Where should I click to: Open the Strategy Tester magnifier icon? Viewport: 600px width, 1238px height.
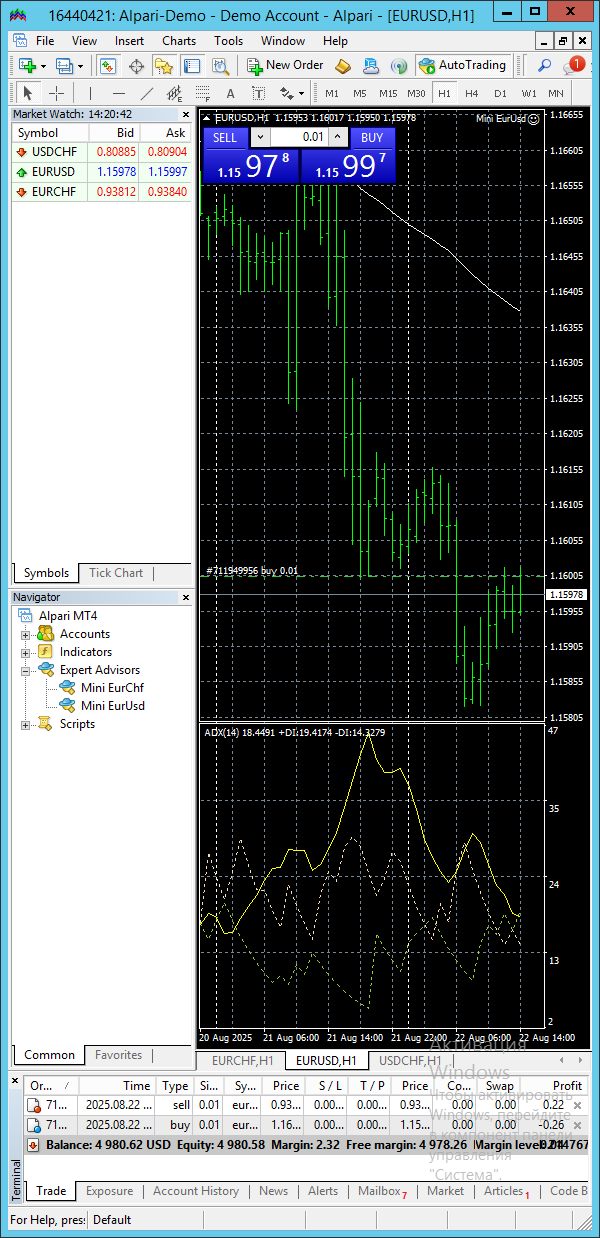[220, 65]
